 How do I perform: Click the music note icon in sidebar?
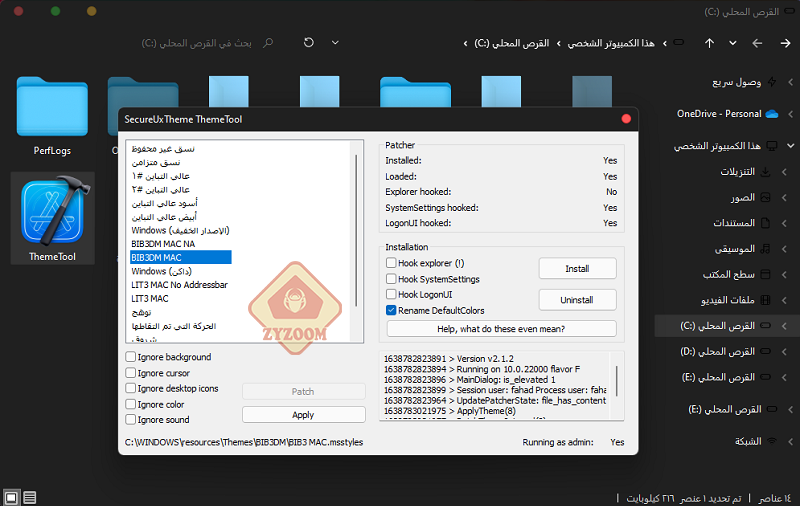pyautogui.click(x=765, y=249)
